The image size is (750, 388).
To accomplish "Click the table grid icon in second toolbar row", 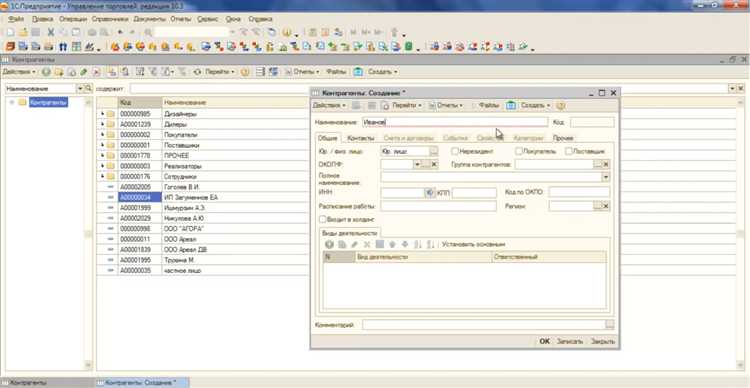I will pyautogui.click(x=76, y=47).
